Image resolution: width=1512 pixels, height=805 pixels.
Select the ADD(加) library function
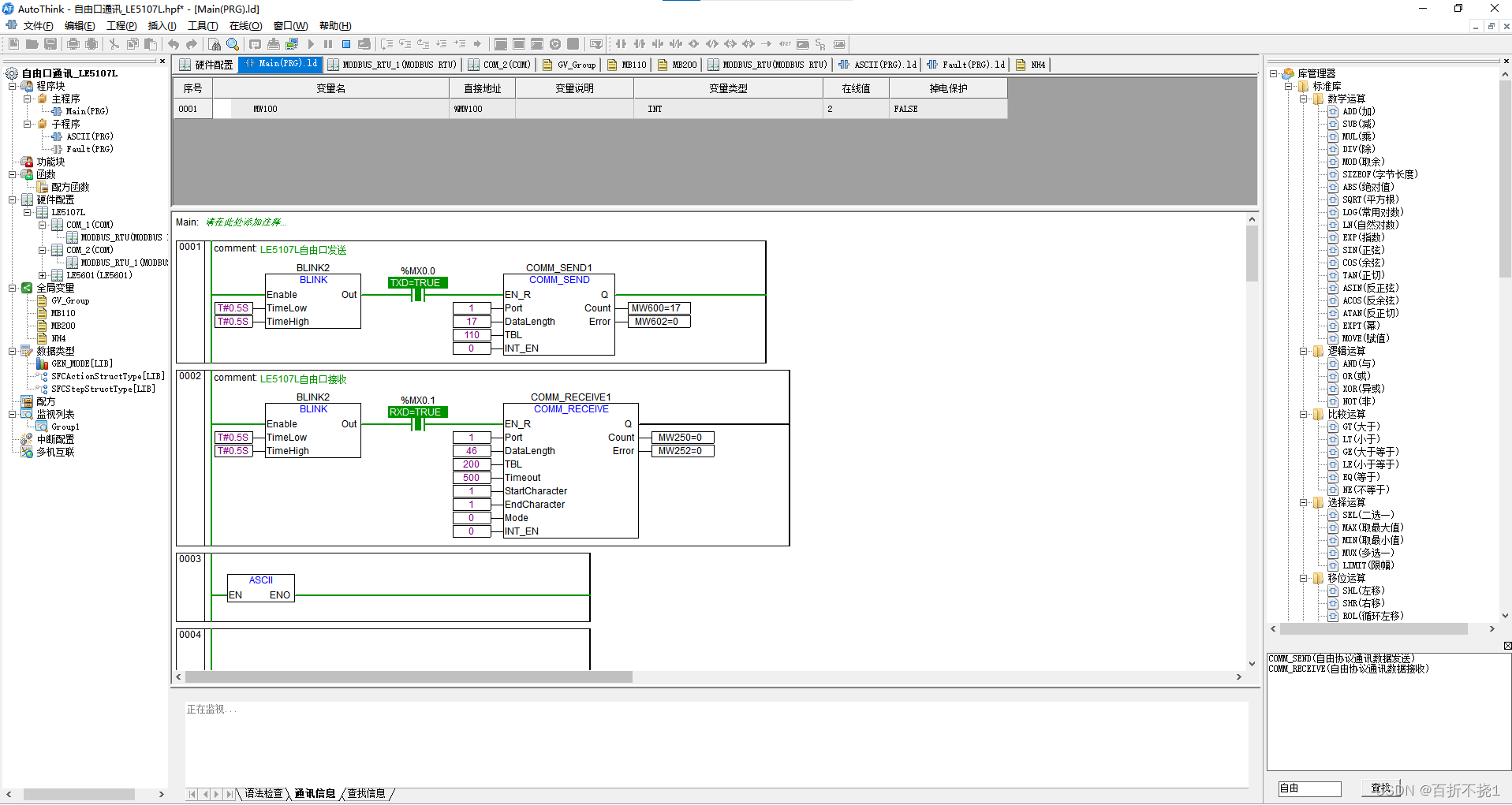[1358, 111]
